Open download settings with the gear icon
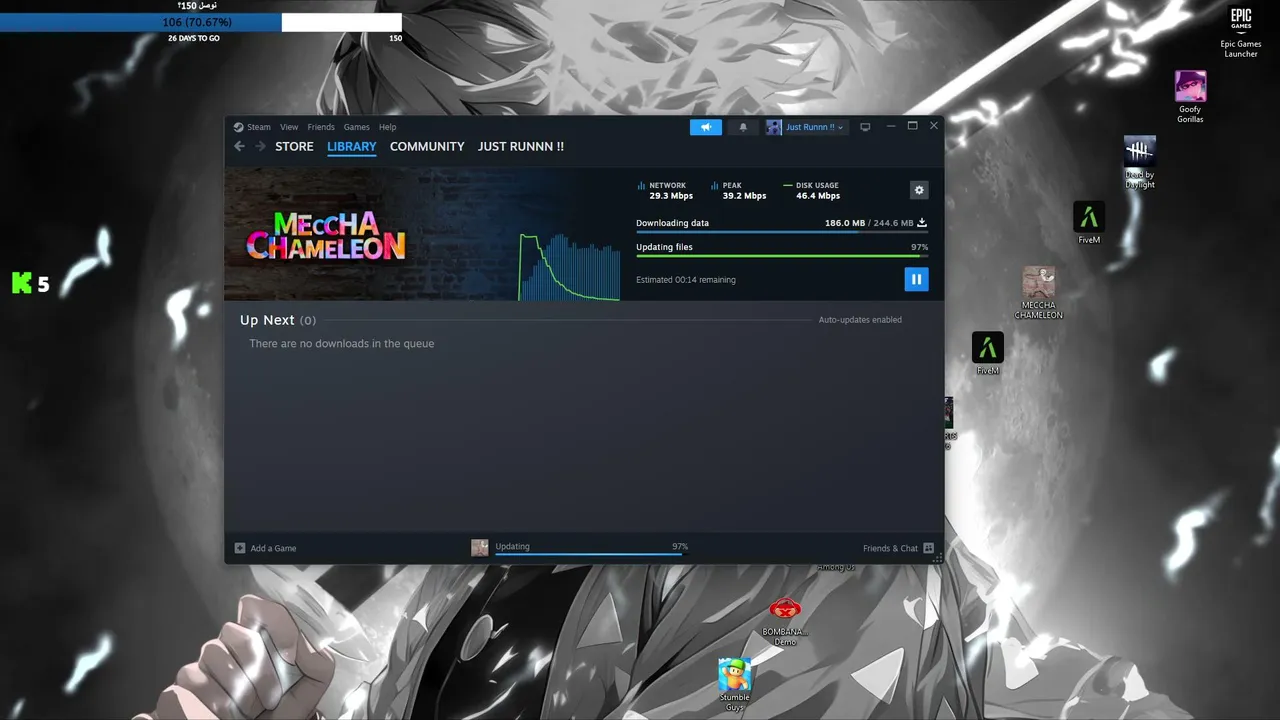 pyautogui.click(x=919, y=190)
